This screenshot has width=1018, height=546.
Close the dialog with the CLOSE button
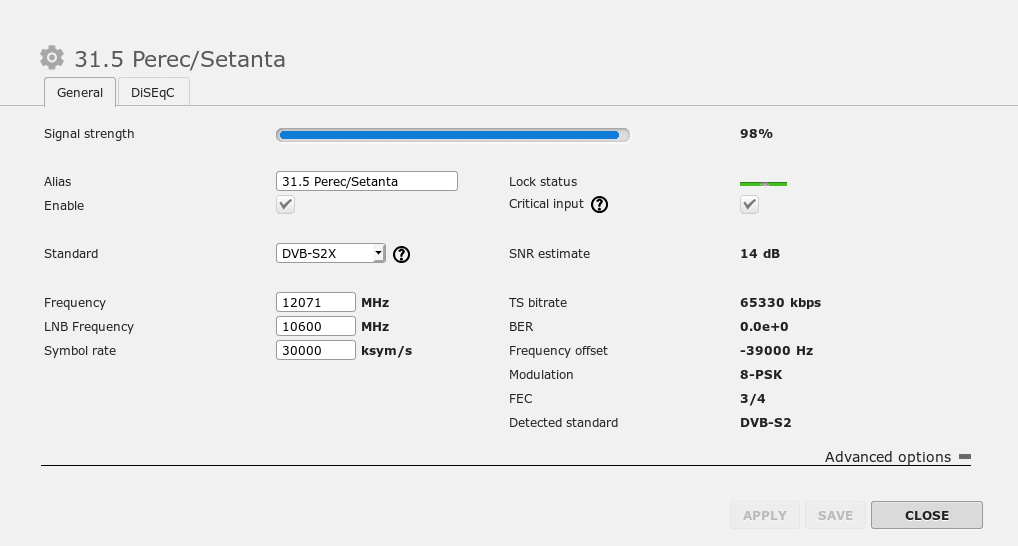pos(926,515)
